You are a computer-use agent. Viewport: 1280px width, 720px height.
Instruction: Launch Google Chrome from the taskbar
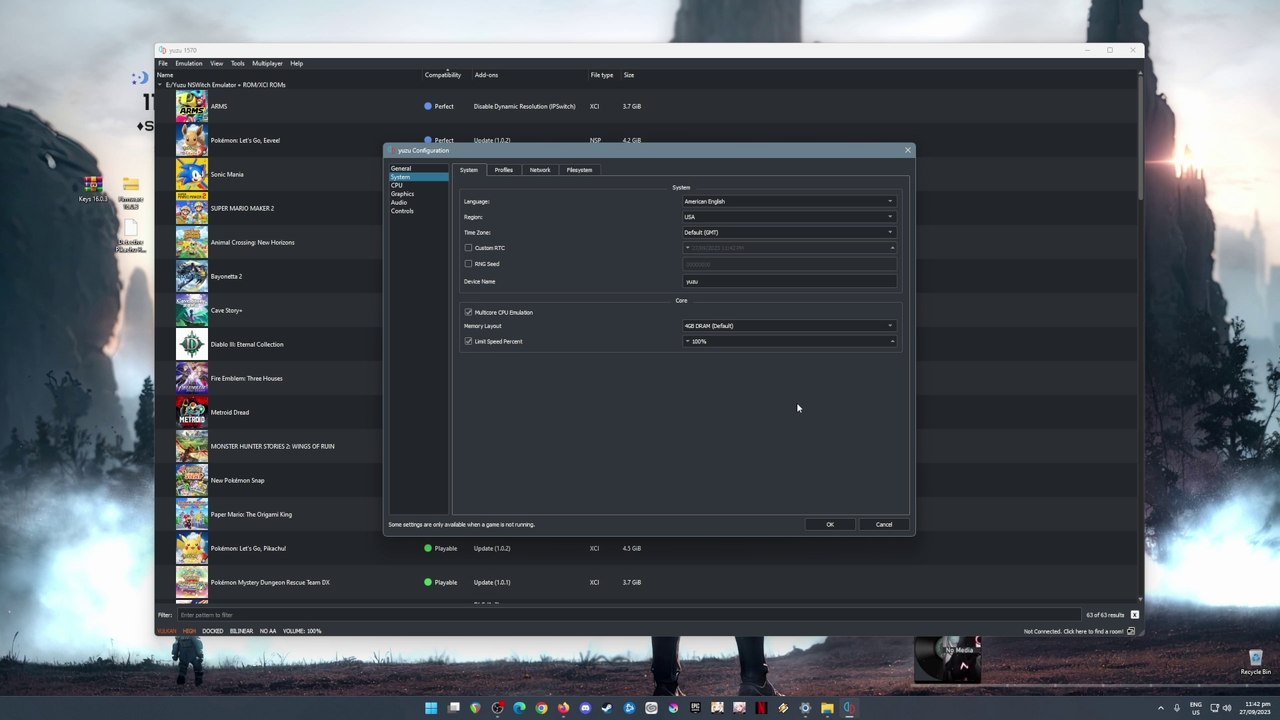(541, 708)
